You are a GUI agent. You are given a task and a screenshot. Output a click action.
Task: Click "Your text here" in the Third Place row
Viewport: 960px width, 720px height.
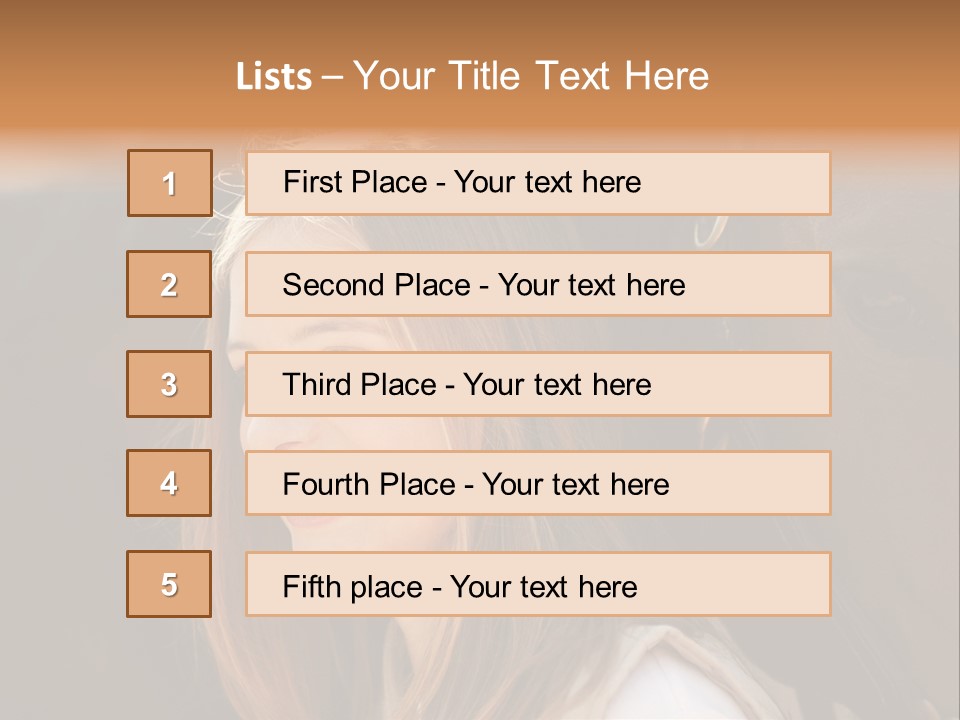point(558,385)
